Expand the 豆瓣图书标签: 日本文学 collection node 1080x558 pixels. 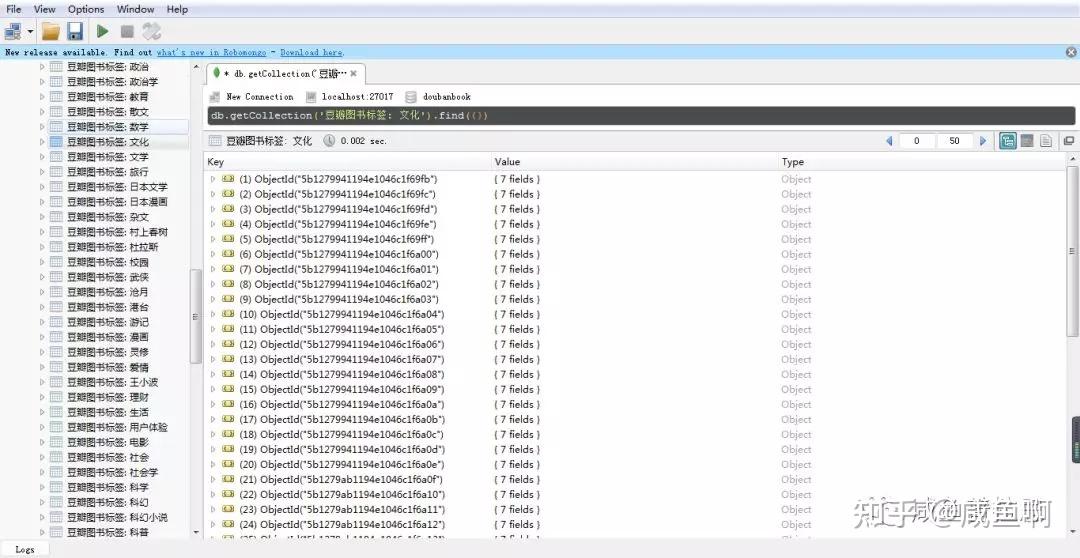(42, 187)
